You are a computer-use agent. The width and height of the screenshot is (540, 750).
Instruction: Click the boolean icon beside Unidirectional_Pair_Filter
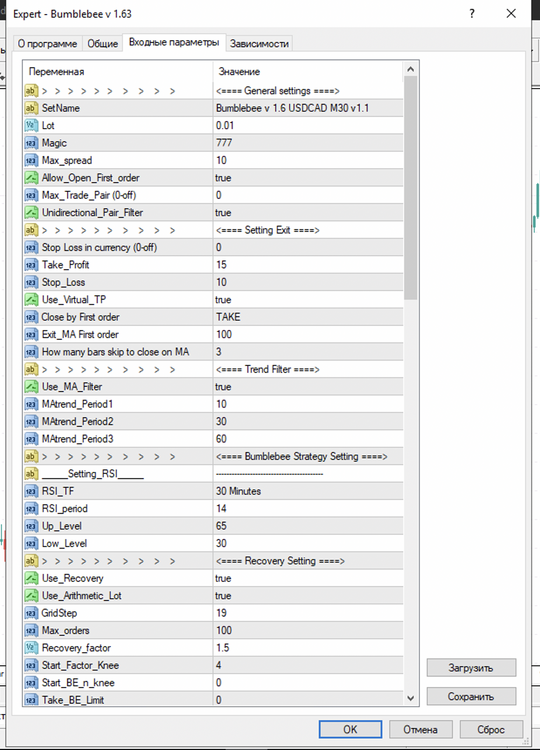(31, 212)
